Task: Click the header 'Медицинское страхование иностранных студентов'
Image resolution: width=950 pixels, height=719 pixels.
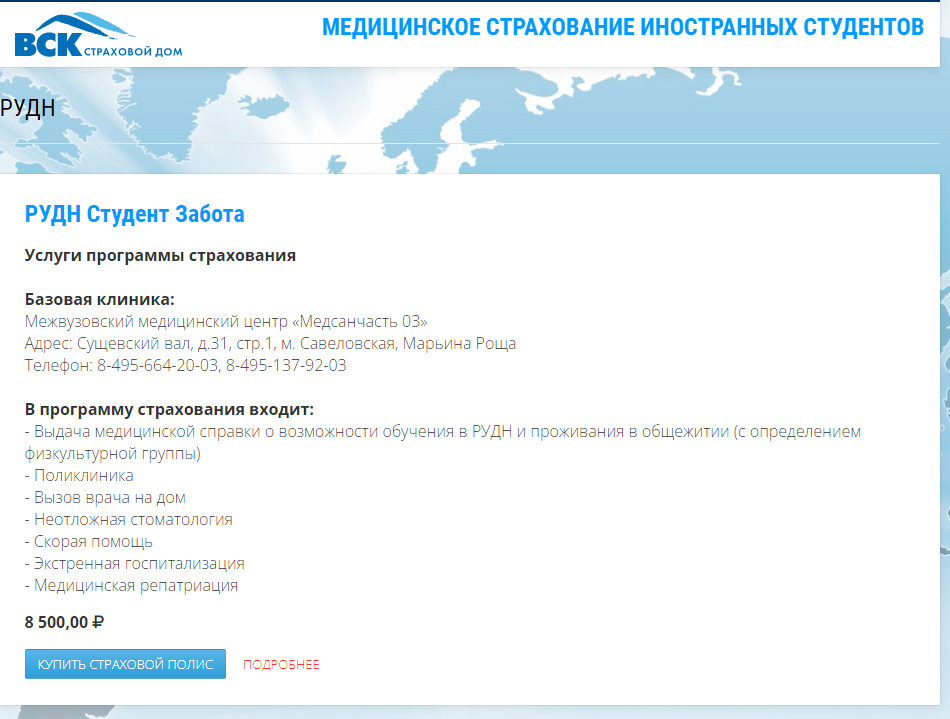Action: [x=623, y=27]
